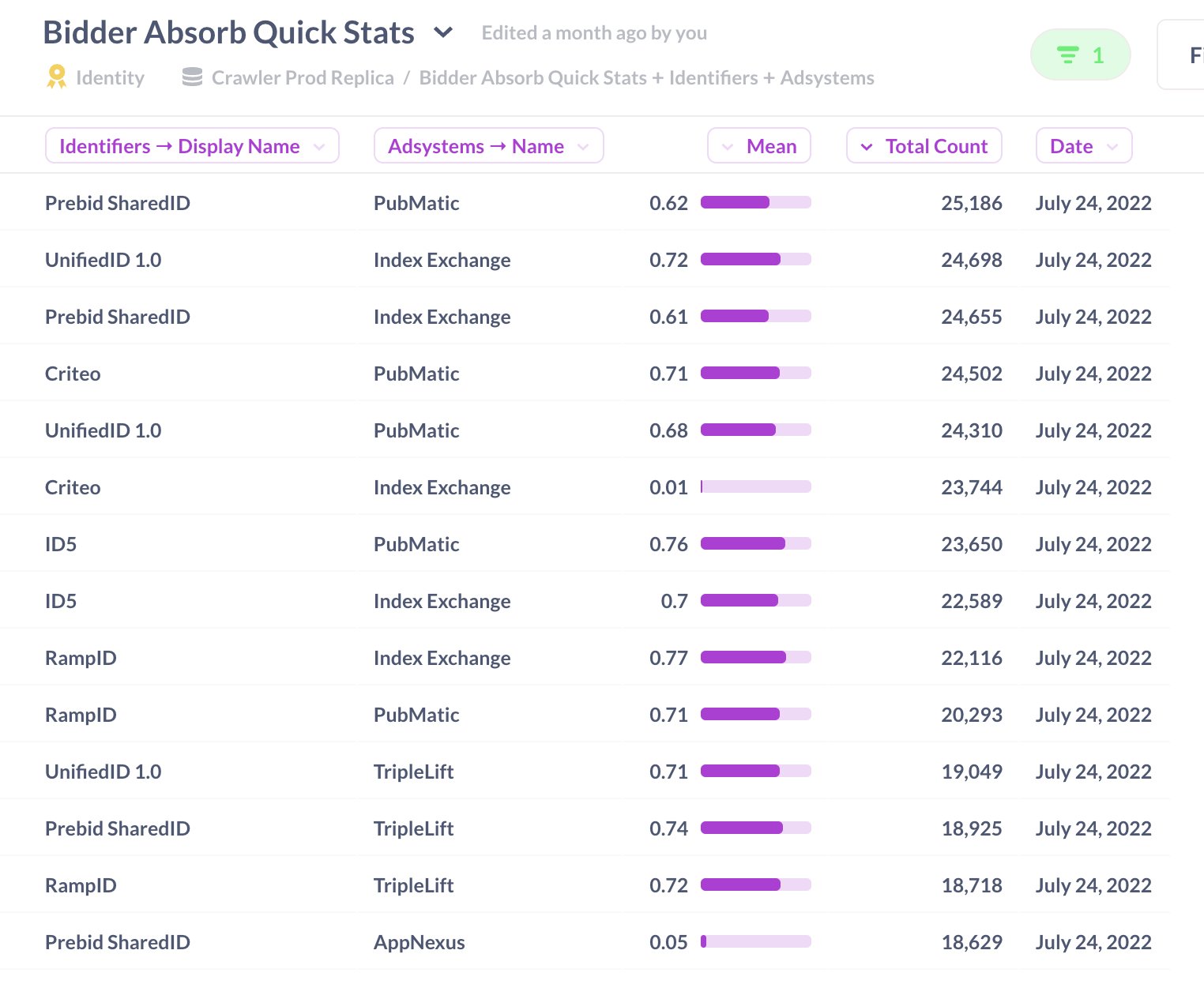Viewport: 1204px width, 984px height.
Task: Click the database icon before Crawler Prod Replica
Action: coord(191,77)
